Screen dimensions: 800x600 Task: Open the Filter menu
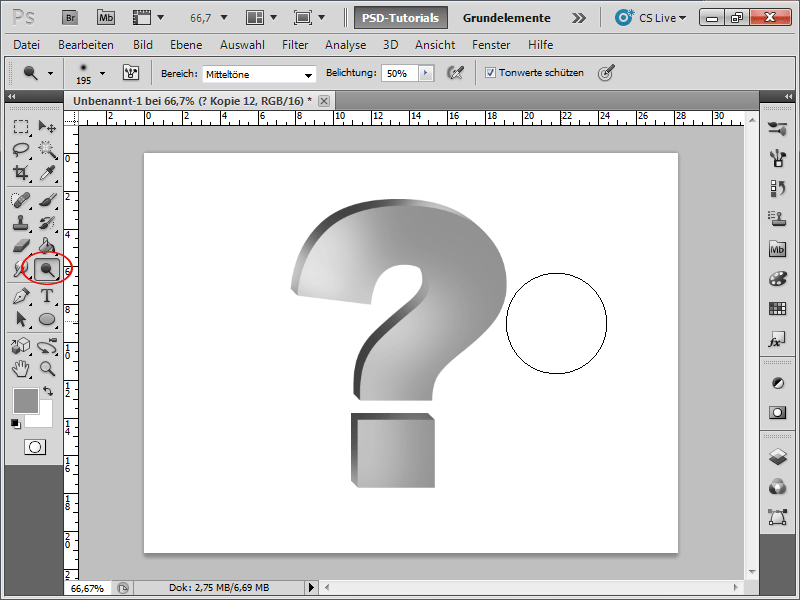tap(295, 45)
